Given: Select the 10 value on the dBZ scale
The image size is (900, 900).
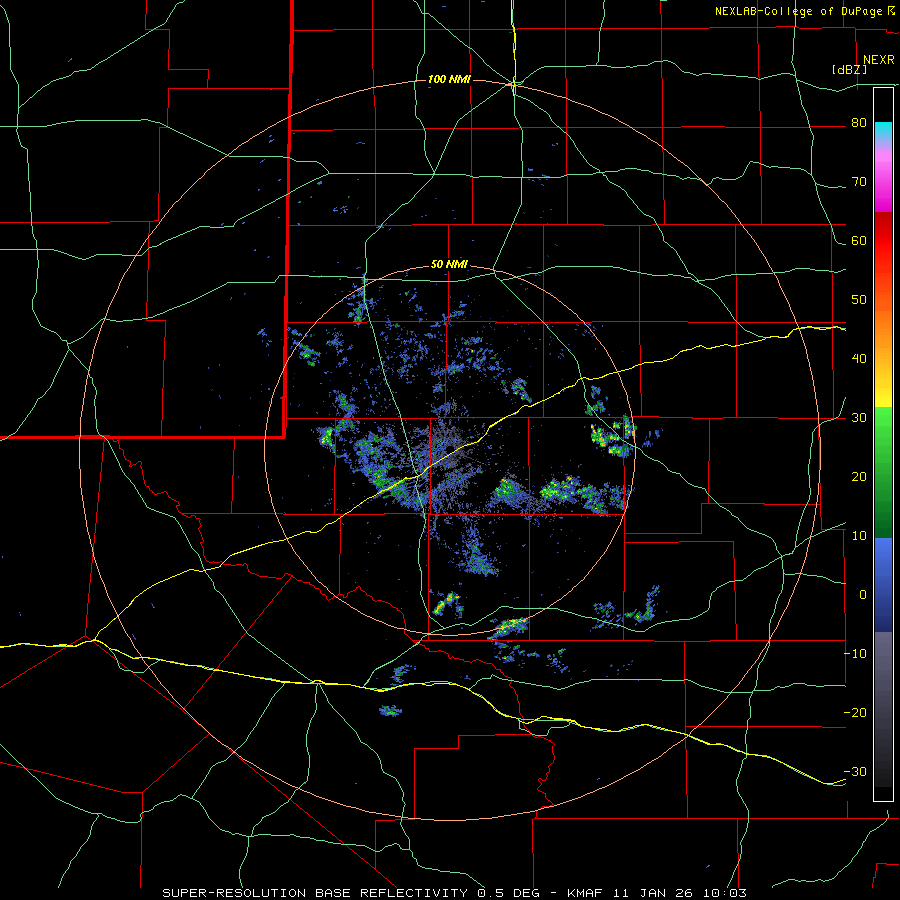Looking at the screenshot, I should [x=859, y=536].
